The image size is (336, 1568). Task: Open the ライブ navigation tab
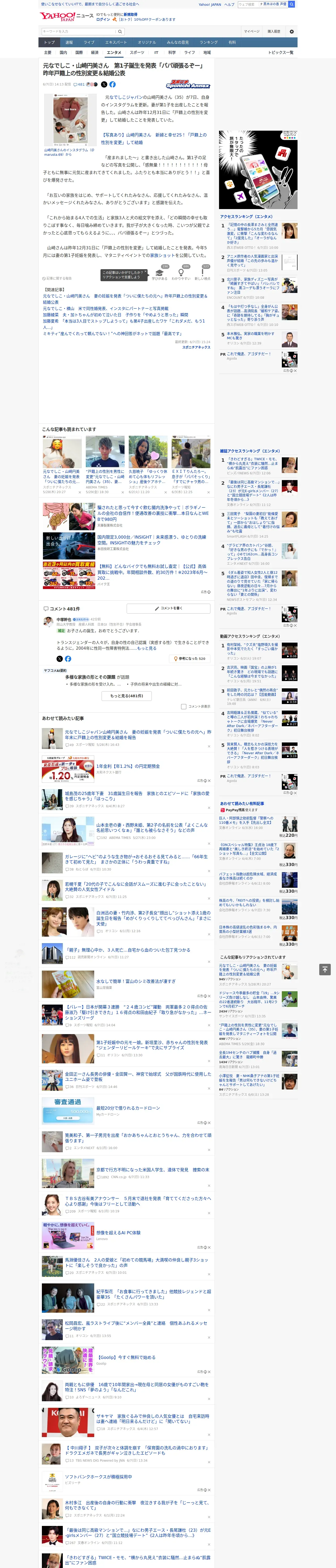tap(89, 43)
